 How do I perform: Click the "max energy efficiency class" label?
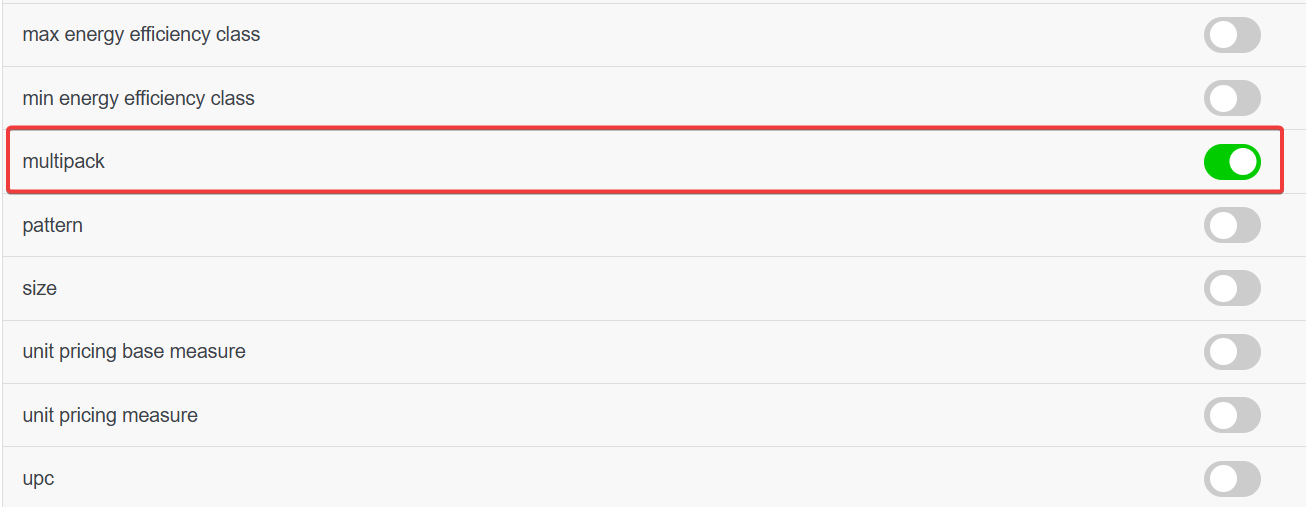coord(141,35)
